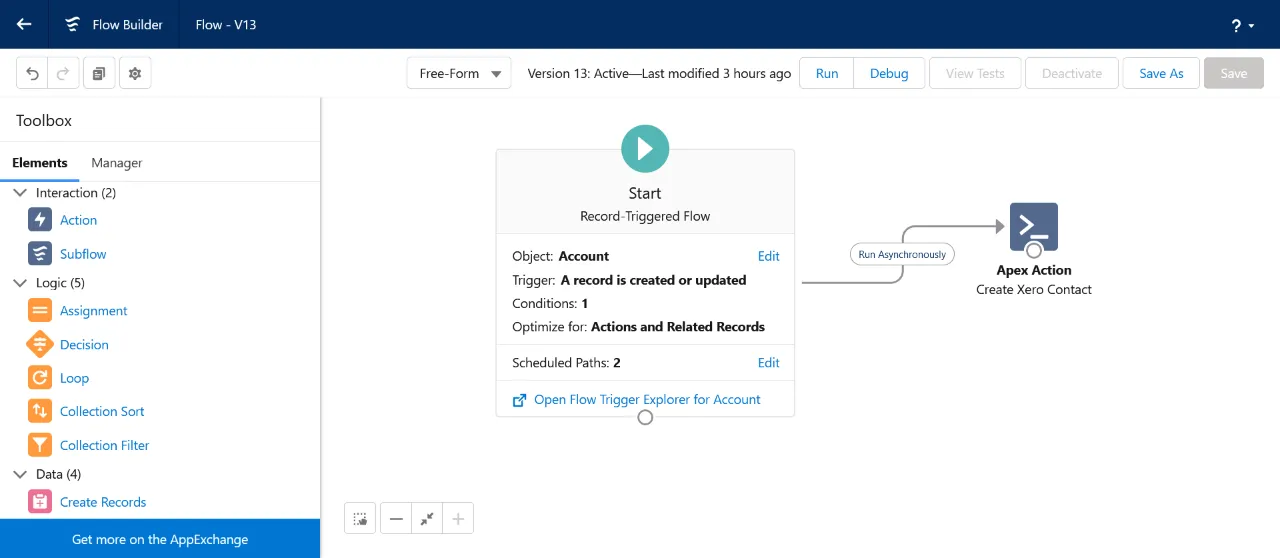
Task: Select the Assignment element icon
Action: pos(40,311)
